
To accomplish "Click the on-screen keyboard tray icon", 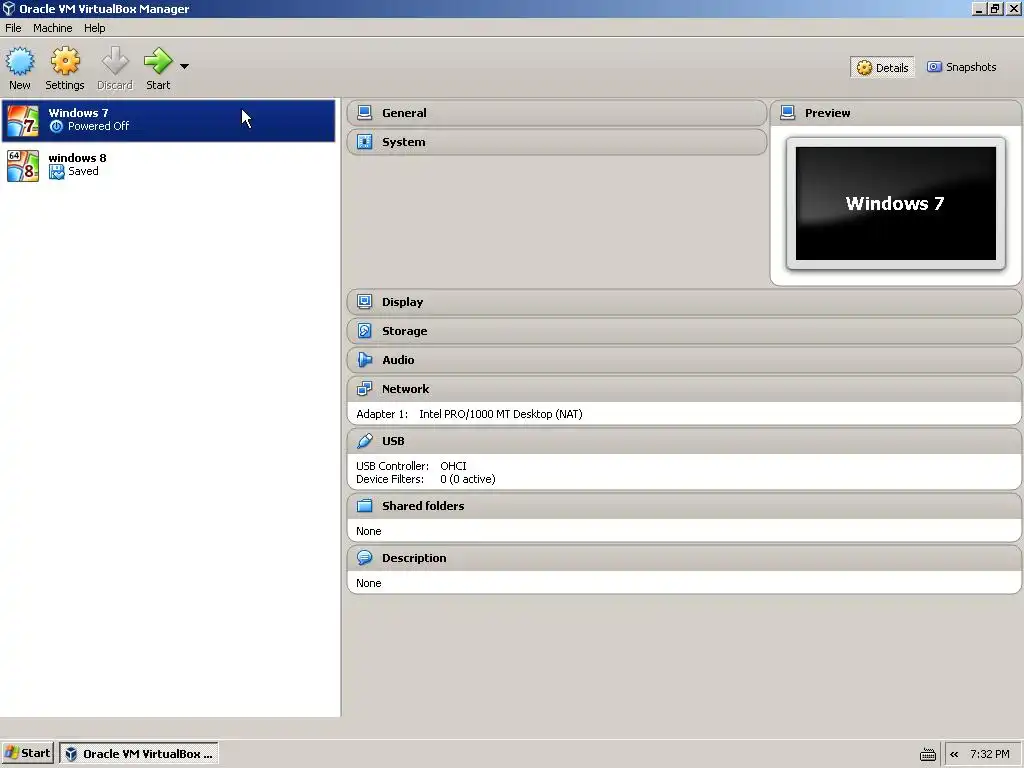I will pos(927,755).
